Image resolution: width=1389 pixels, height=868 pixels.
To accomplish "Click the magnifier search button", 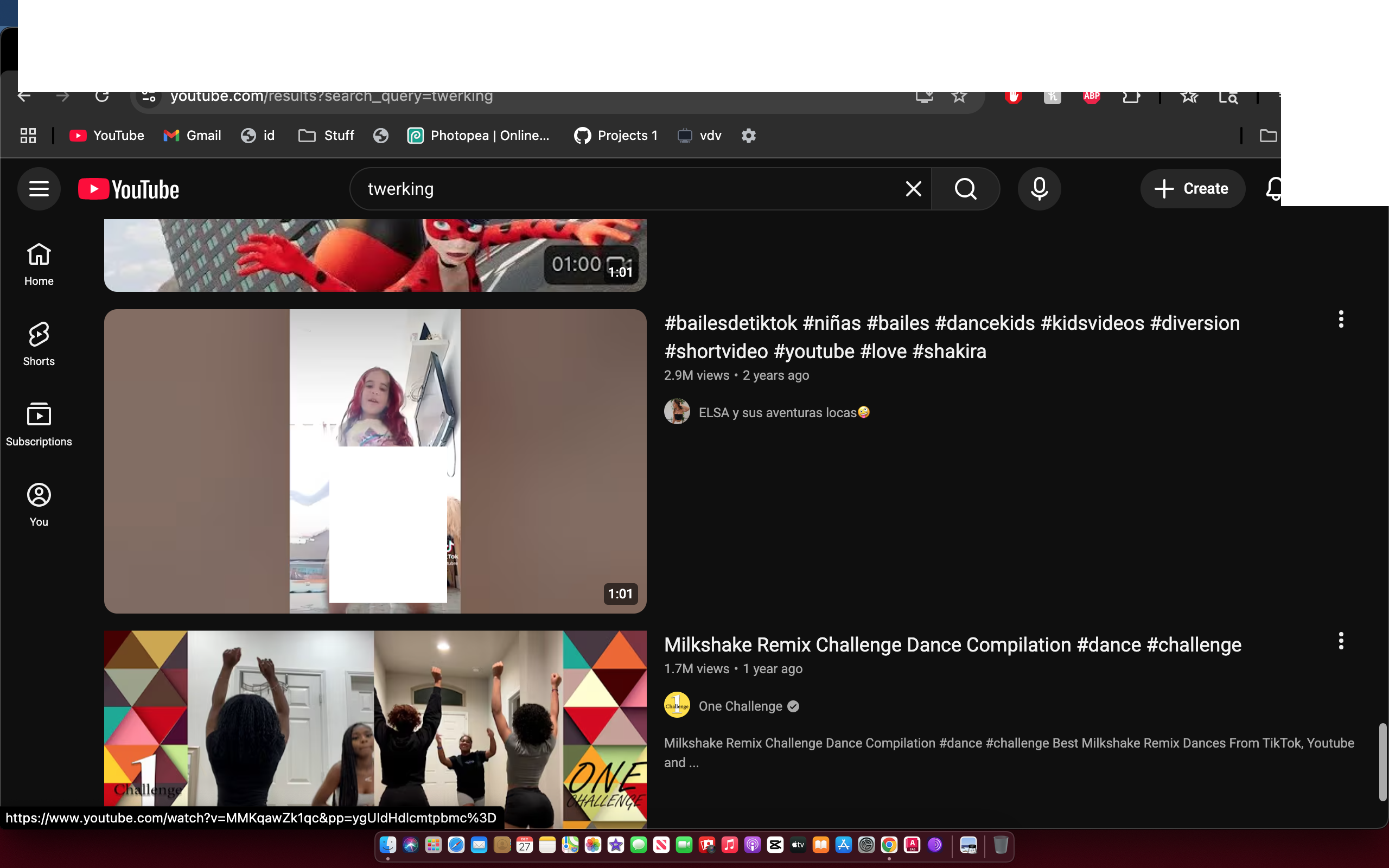I will [965, 189].
